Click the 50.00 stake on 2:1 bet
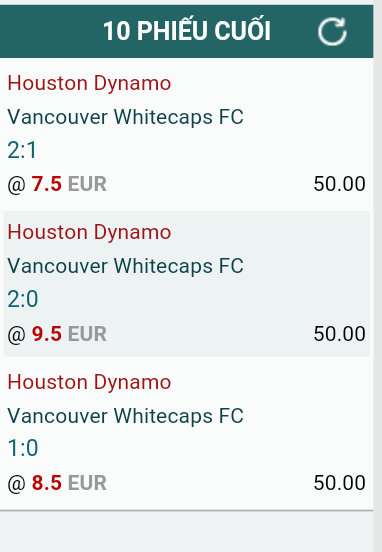Viewport: 382px width, 552px height. coord(339,184)
